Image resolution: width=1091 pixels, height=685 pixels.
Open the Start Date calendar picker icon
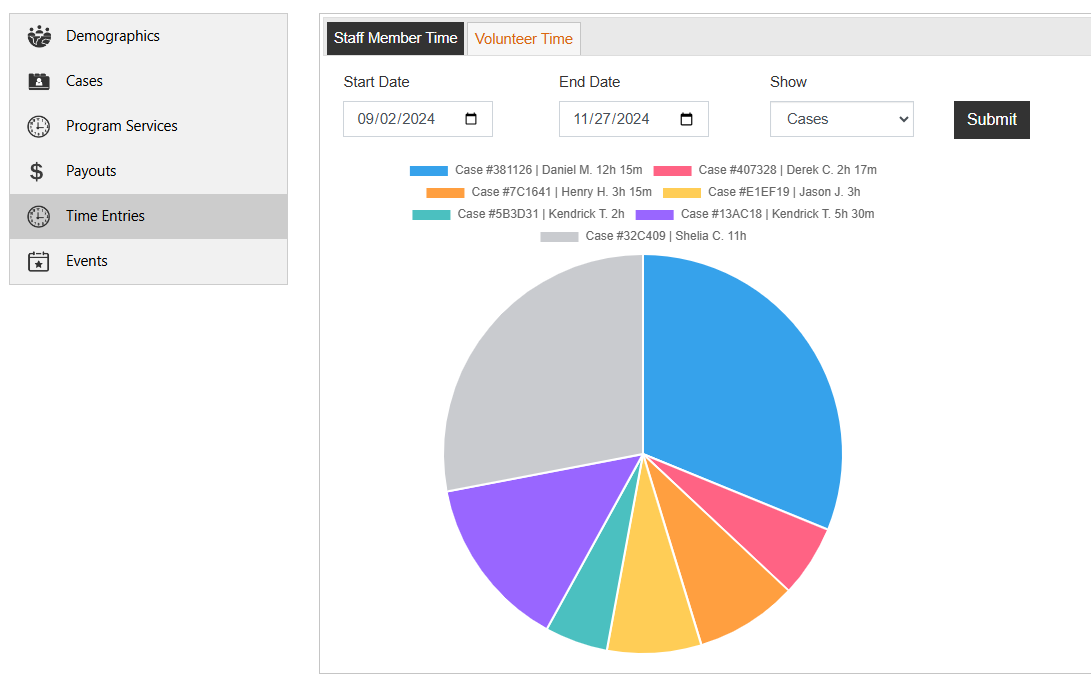coord(470,118)
